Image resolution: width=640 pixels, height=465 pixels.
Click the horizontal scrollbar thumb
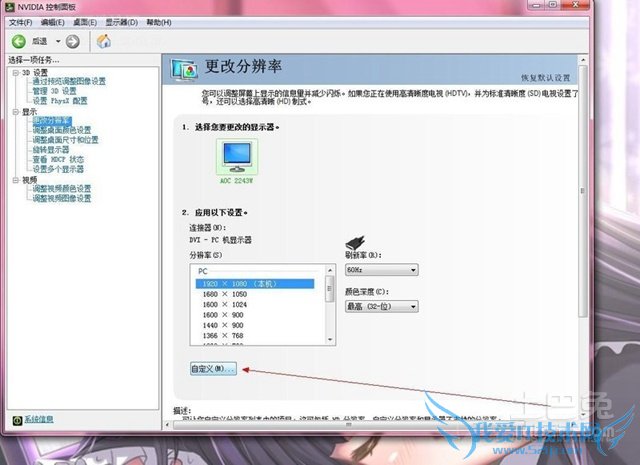348,425
